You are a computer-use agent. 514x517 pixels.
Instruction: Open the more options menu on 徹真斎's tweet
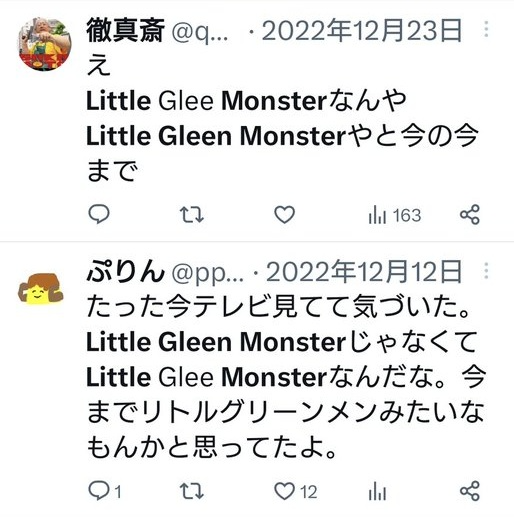[486, 29]
